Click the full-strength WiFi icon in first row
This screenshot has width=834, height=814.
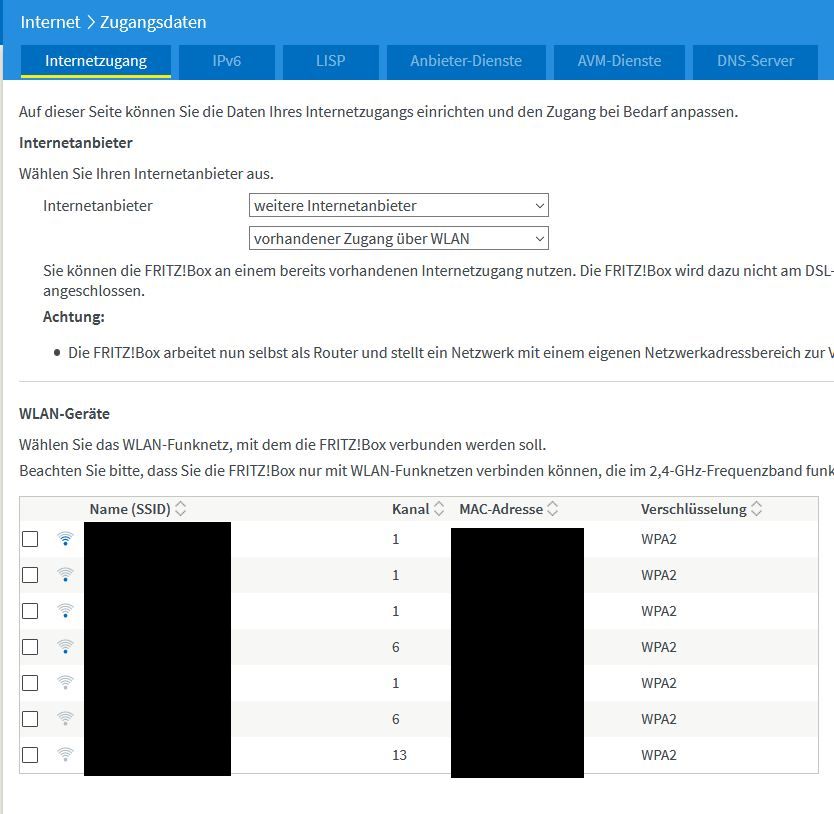pyautogui.click(x=65, y=539)
